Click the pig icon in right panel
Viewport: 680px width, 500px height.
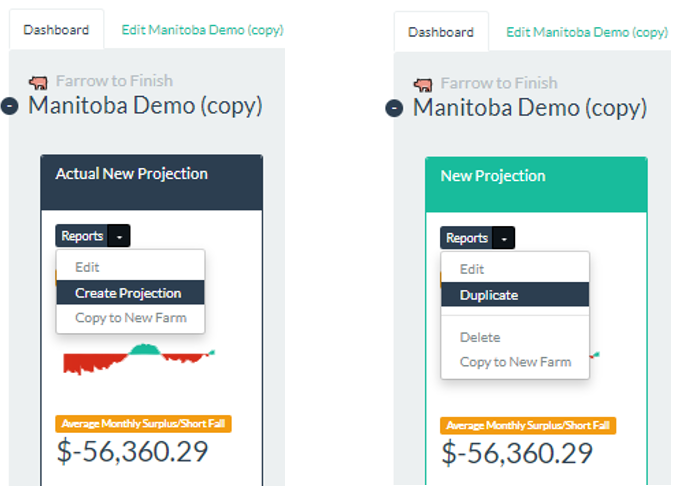click(423, 84)
